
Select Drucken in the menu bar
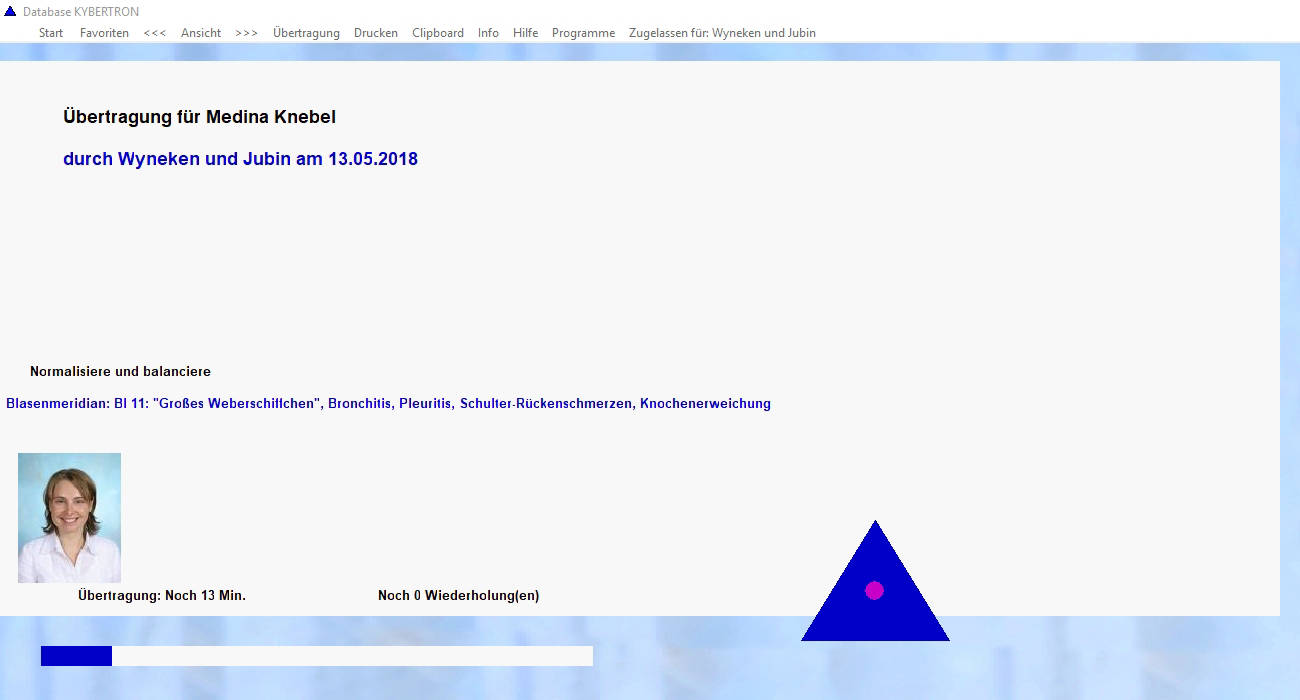pos(376,33)
